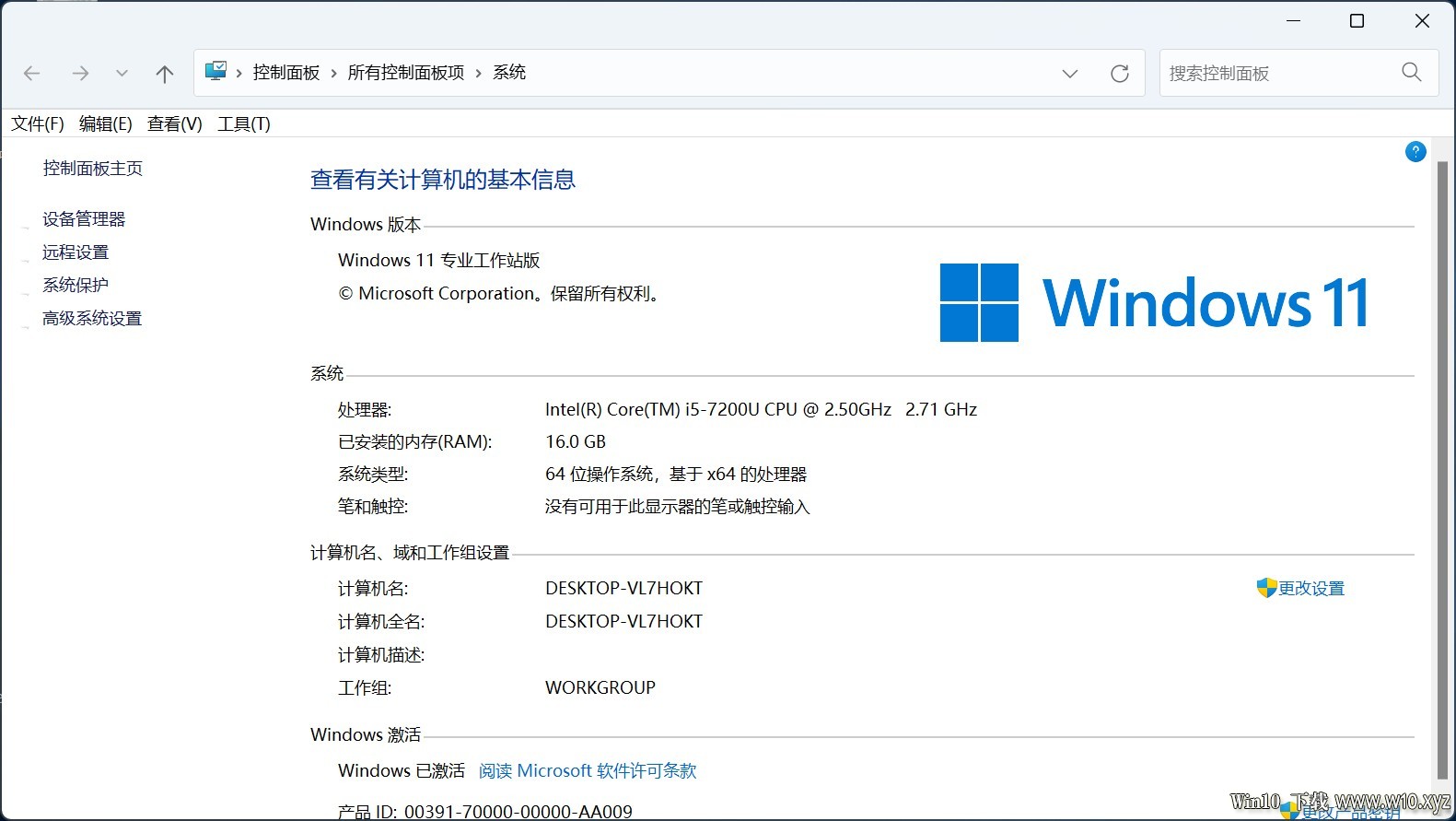Navigate to 控制面板 breadcrumb
Screen dimensions: 1456x821
(x=286, y=73)
